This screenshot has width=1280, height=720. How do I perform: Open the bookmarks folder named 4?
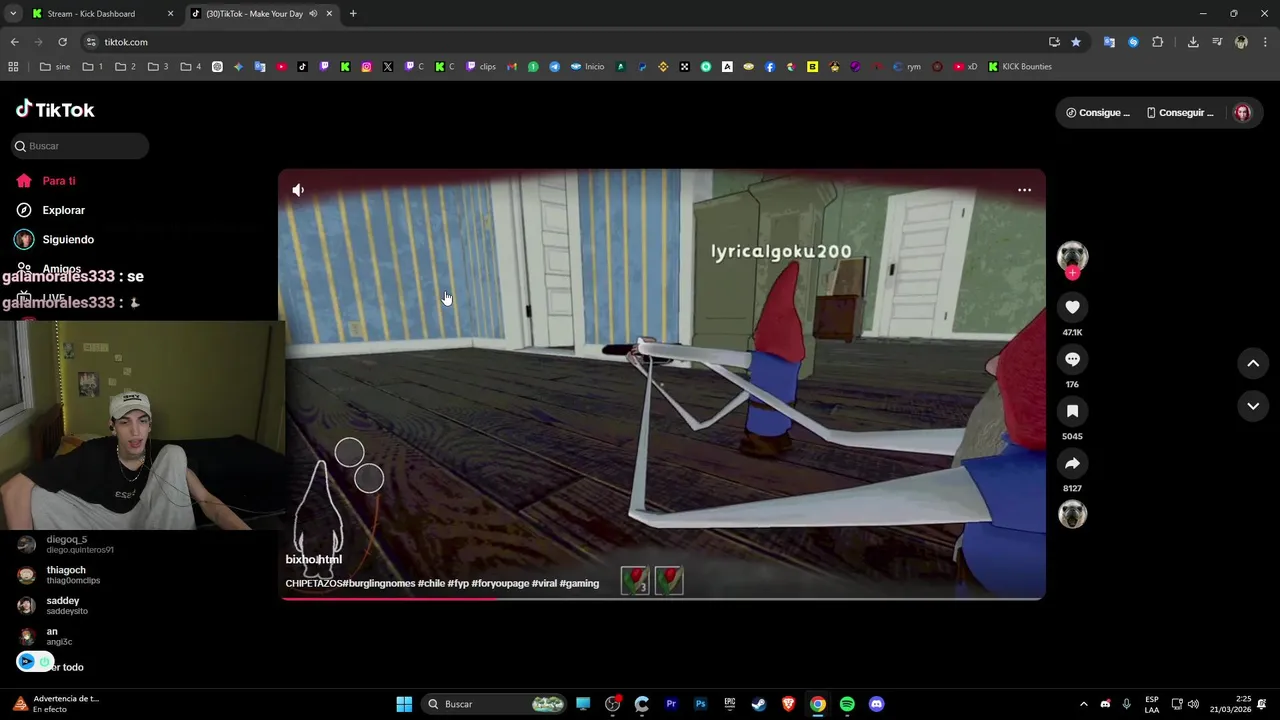coord(191,67)
